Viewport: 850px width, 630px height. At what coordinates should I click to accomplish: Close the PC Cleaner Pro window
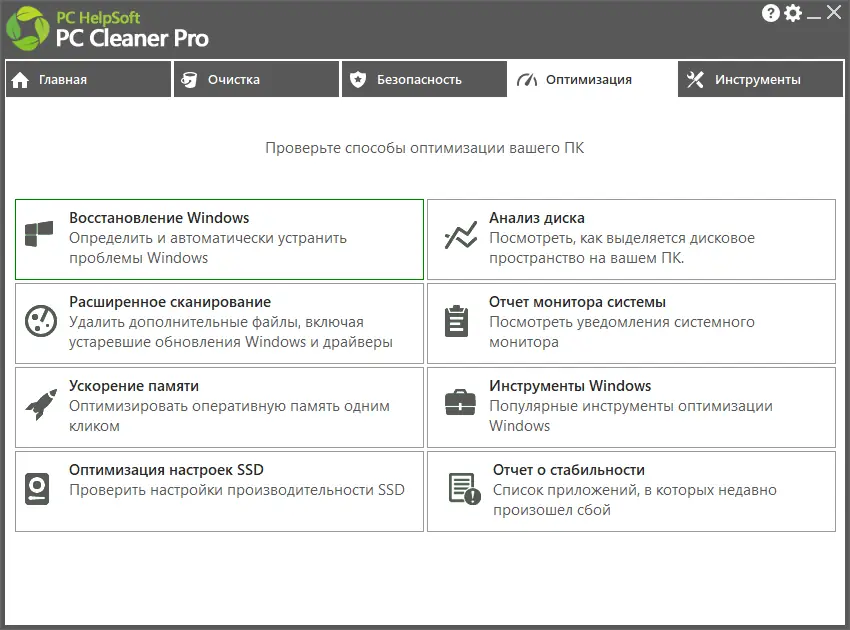pyautogui.click(x=834, y=12)
